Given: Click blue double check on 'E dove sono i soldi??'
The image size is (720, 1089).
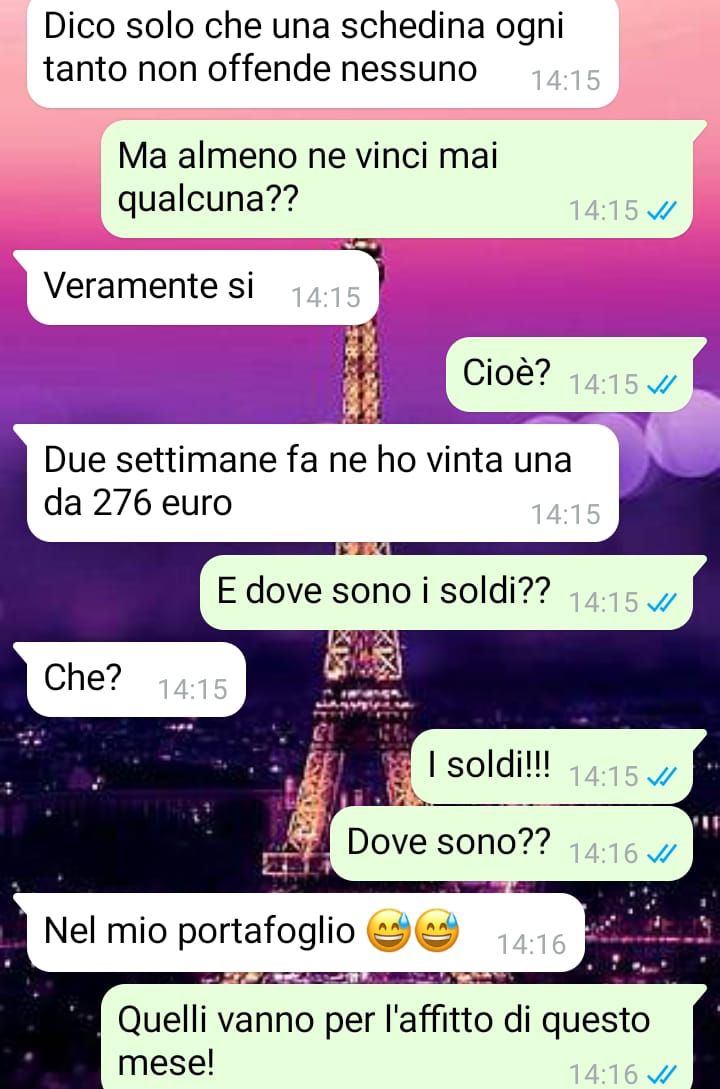Looking at the screenshot, I should coord(661,602).
